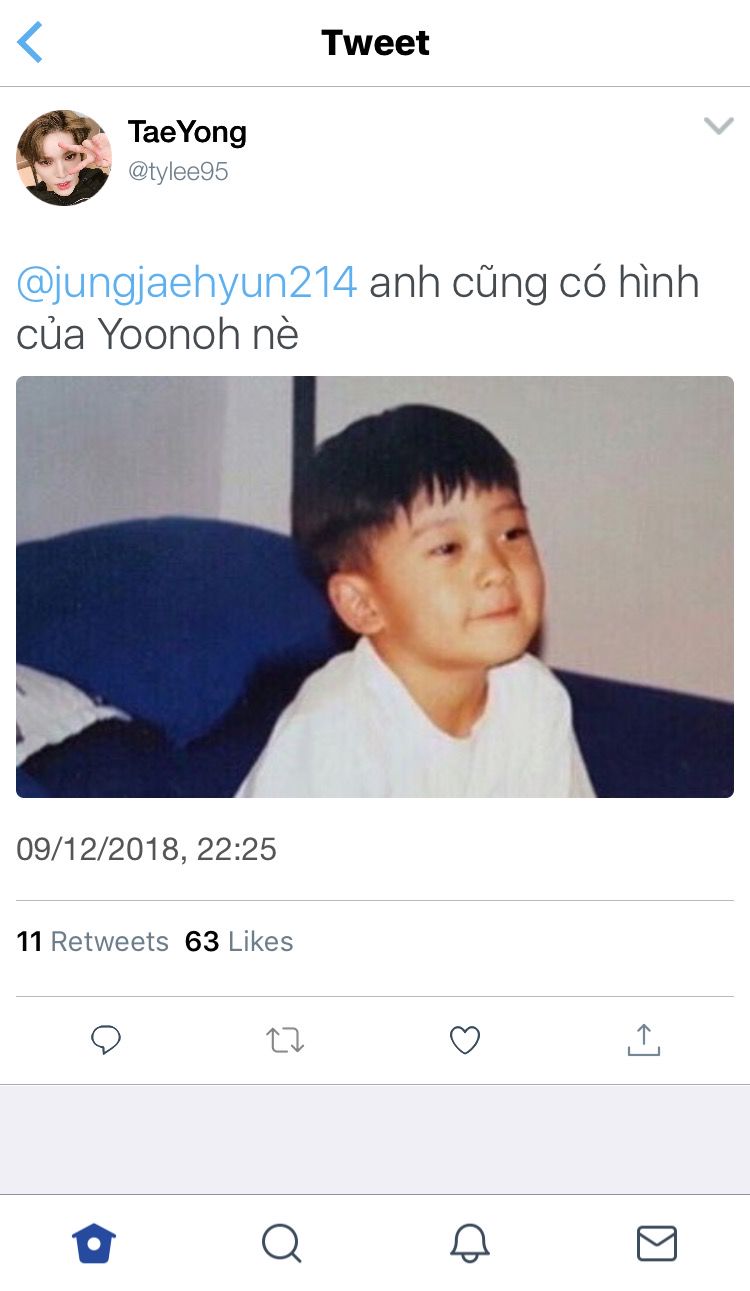The height and width of the screenshot is (1291, 750).
Task: Open the Search magnifier tab
Action: pyautogui.click(x=282, y=1244)
